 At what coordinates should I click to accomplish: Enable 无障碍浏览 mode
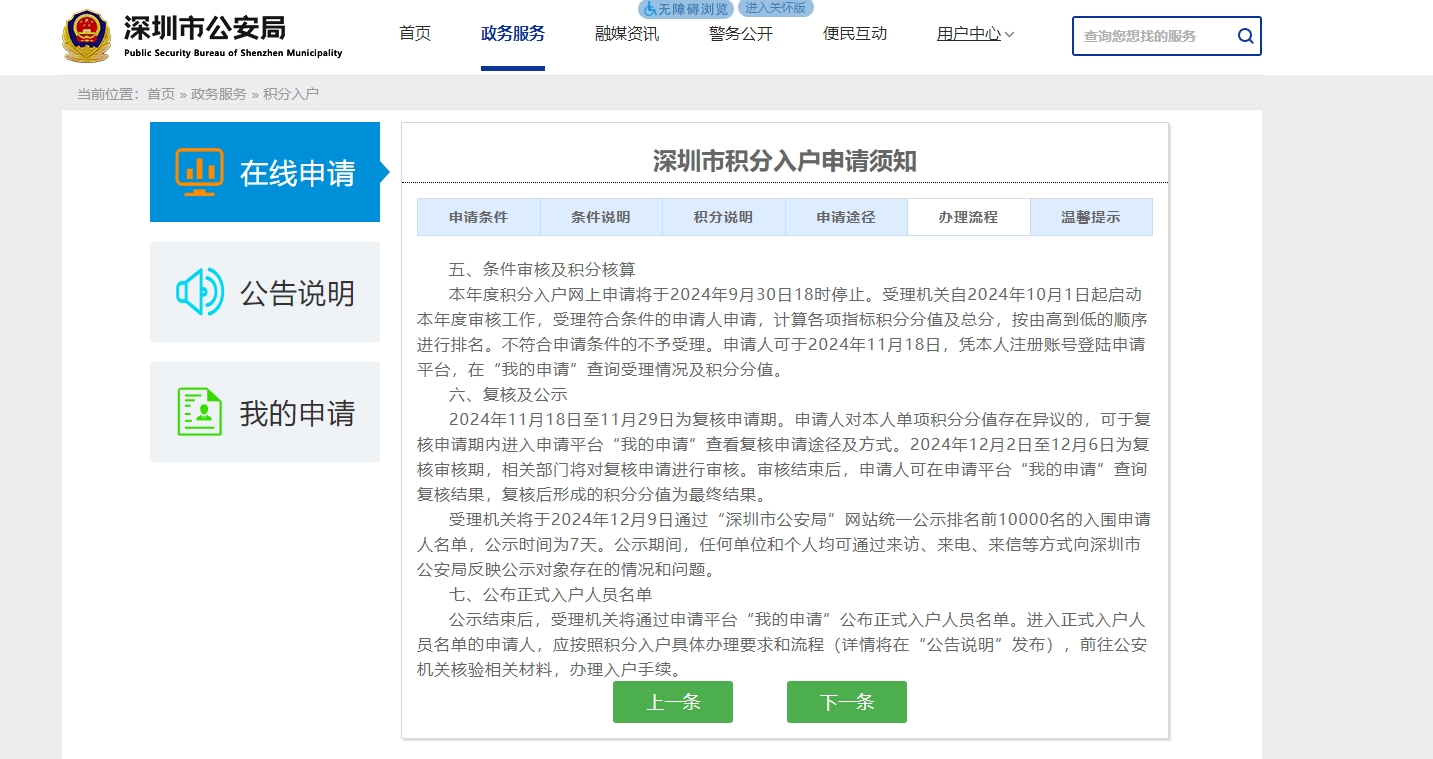point(687,9)
